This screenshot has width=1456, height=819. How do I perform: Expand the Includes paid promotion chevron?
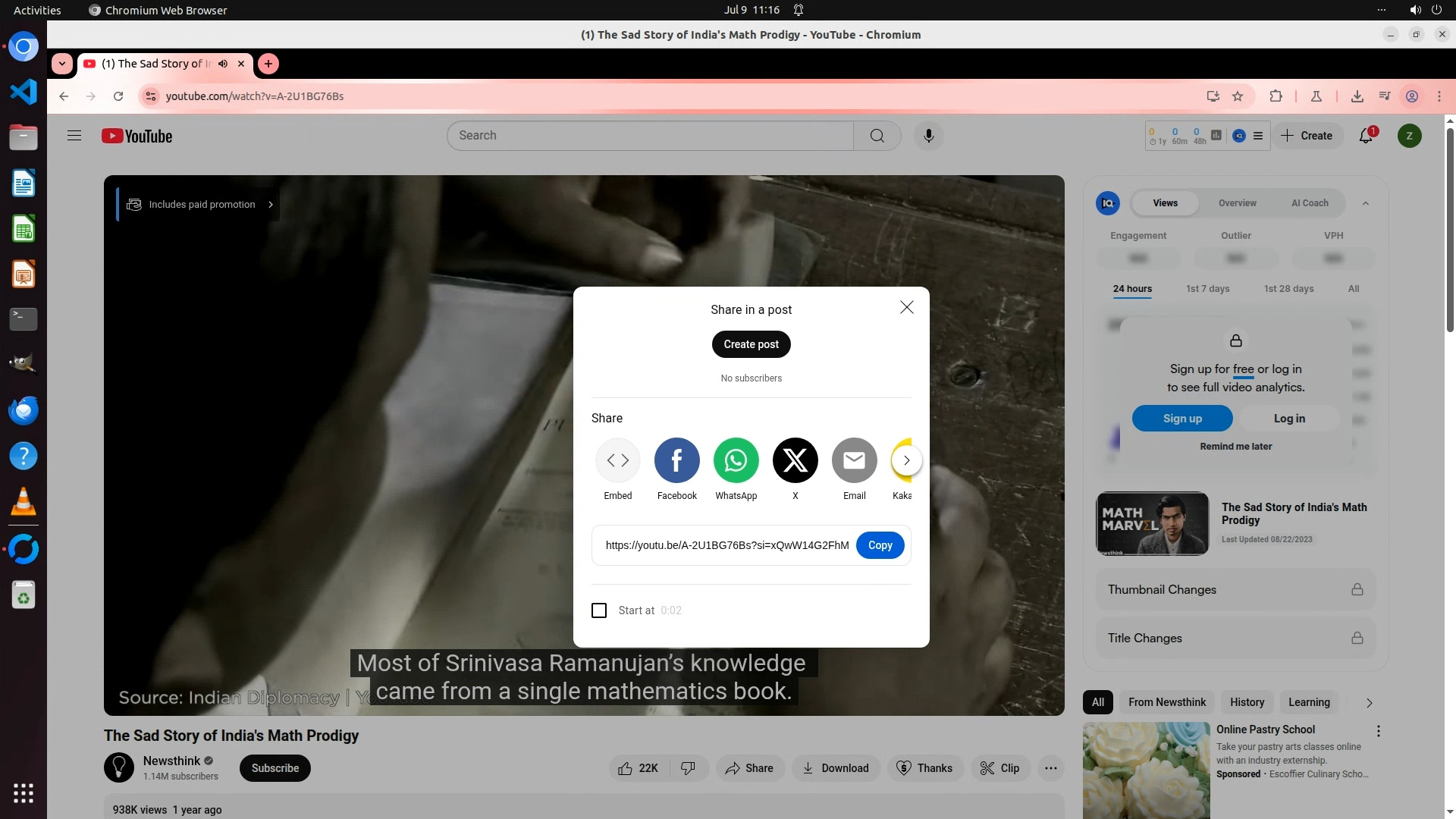271,205
